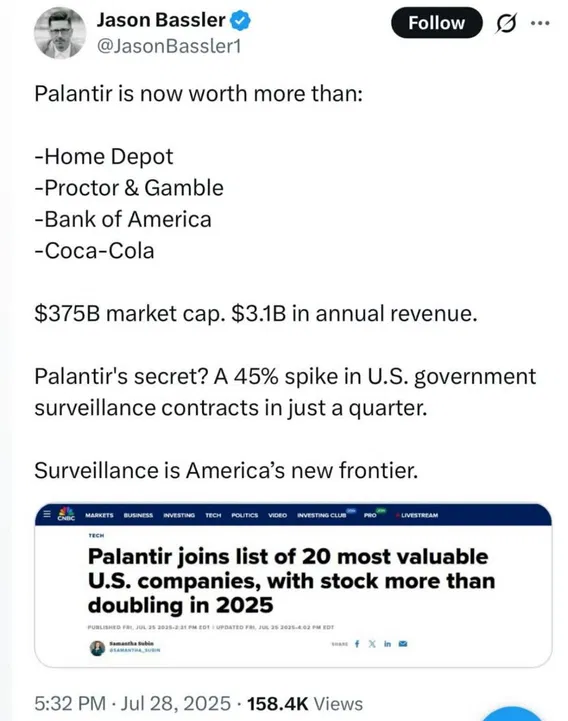
Task: Share article via X icon
Action: pyautogui.click(x=372, y=644)
